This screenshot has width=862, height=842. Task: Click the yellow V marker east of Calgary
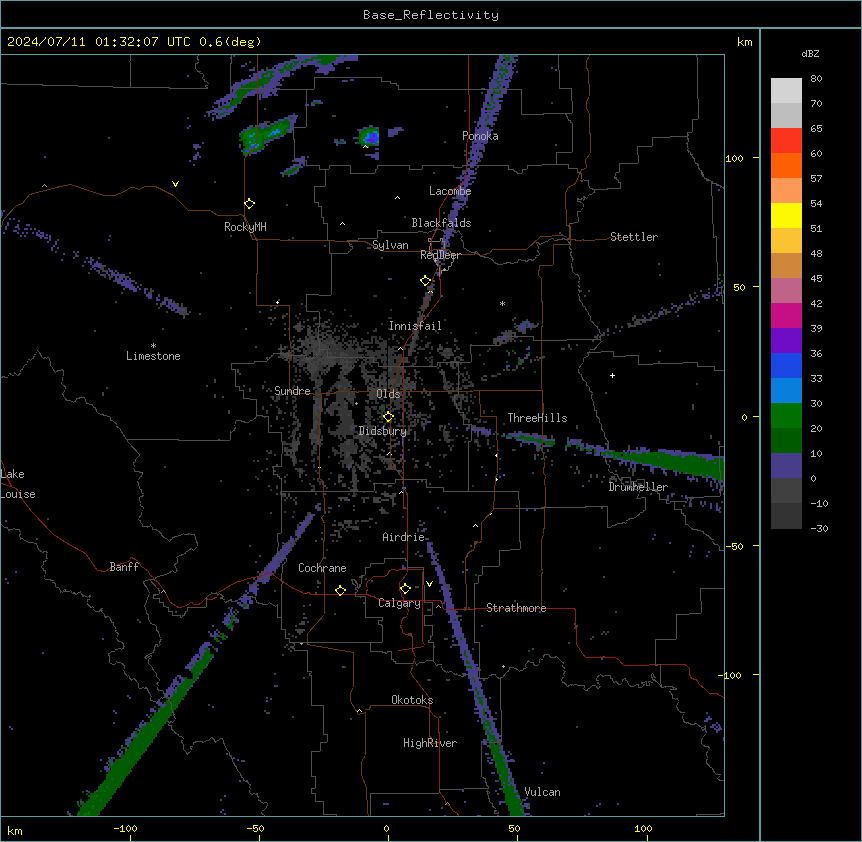[429, 584]
